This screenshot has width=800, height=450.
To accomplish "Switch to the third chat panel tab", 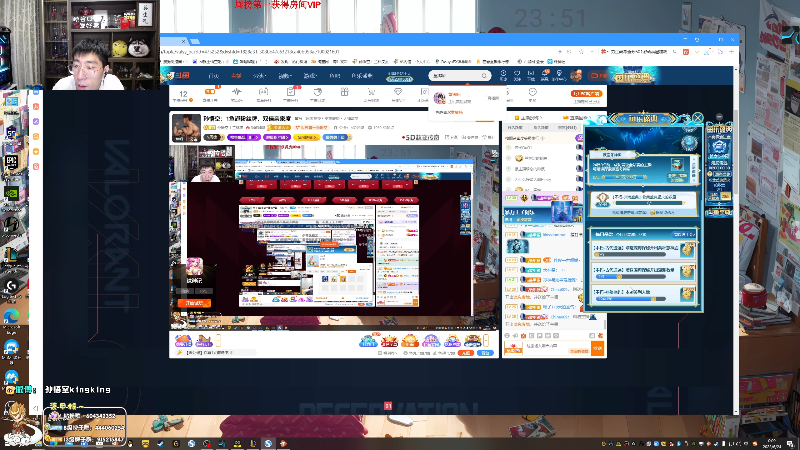I will click(567, 128).
